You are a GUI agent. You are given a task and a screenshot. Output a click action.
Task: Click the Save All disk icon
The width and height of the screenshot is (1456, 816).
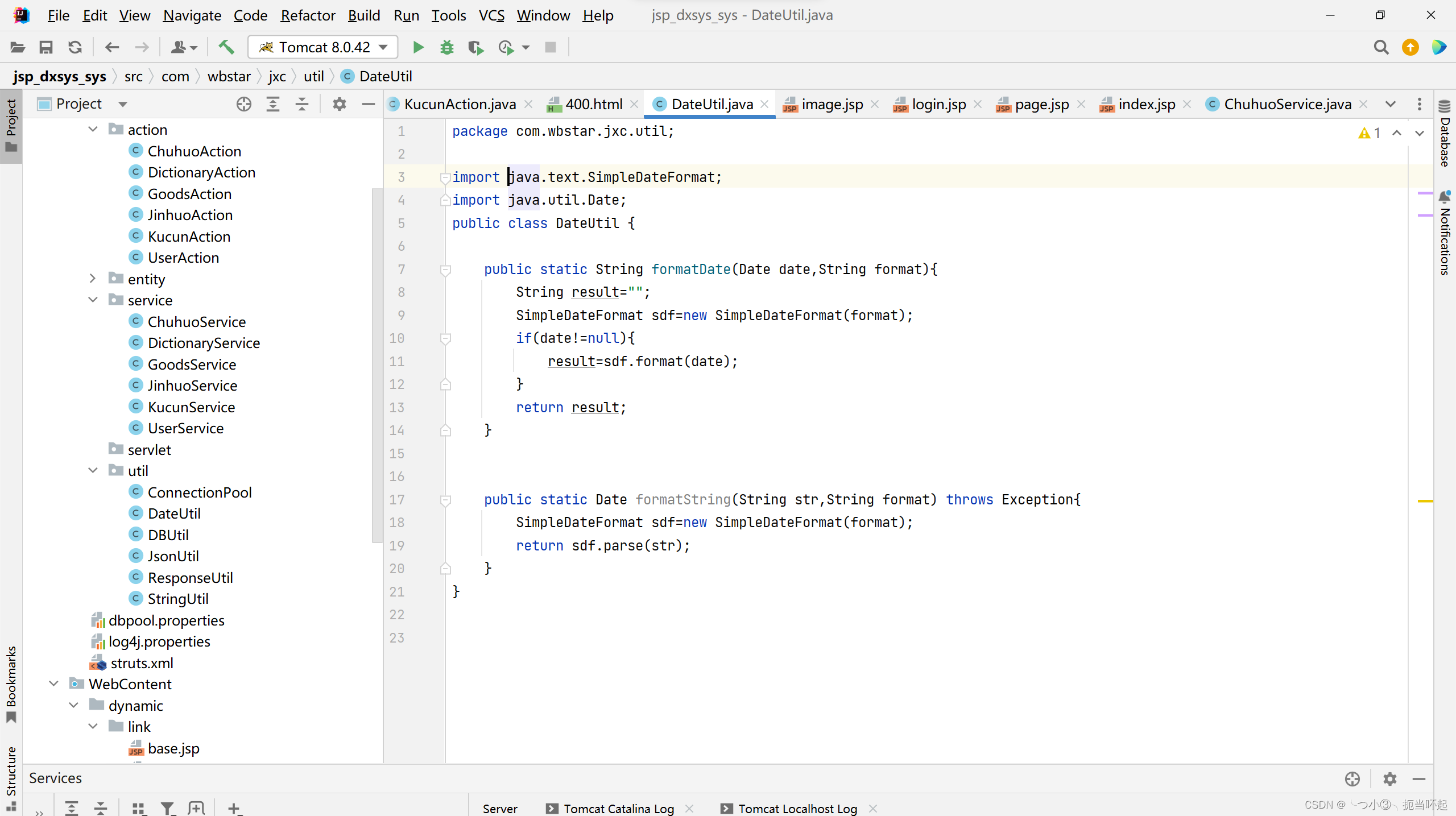pos(46,47)
